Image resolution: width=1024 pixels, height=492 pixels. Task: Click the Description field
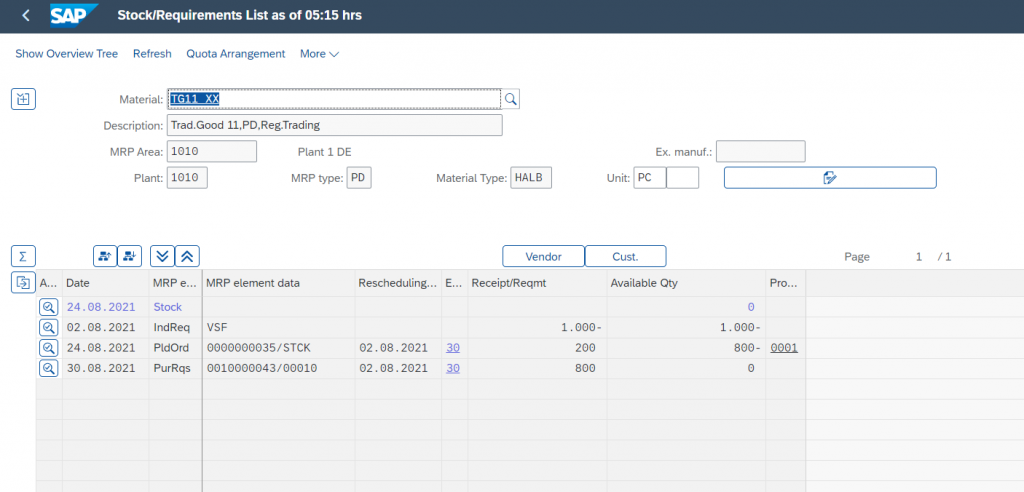pos(334,125)
